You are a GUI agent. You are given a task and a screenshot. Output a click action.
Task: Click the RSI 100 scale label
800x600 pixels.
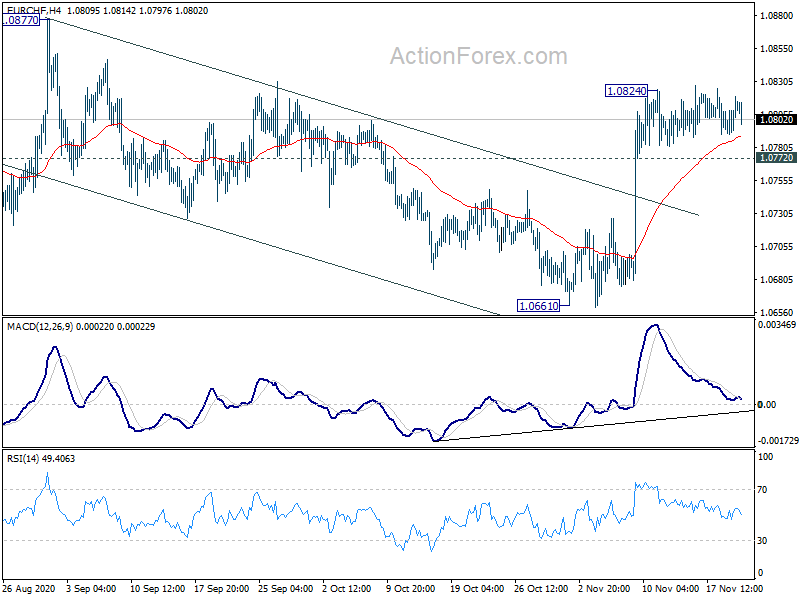(765, 457)
